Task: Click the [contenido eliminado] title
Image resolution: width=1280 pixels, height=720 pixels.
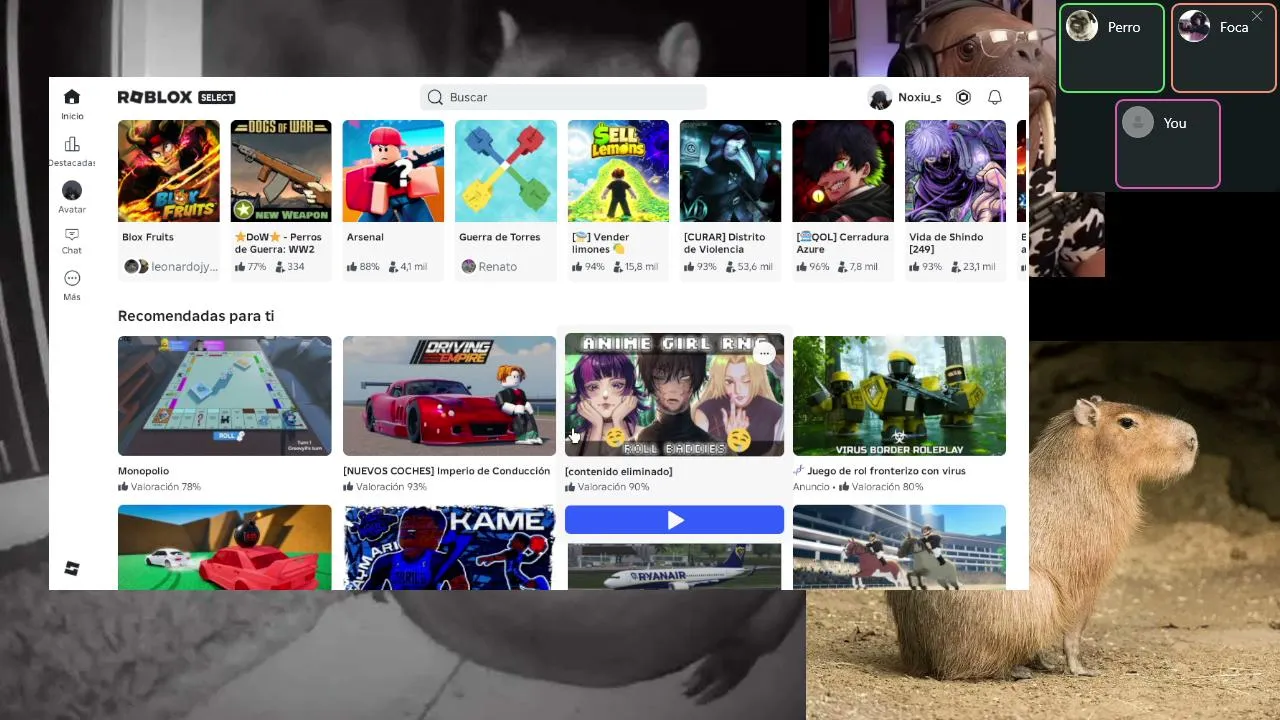Action: point(618,472)
